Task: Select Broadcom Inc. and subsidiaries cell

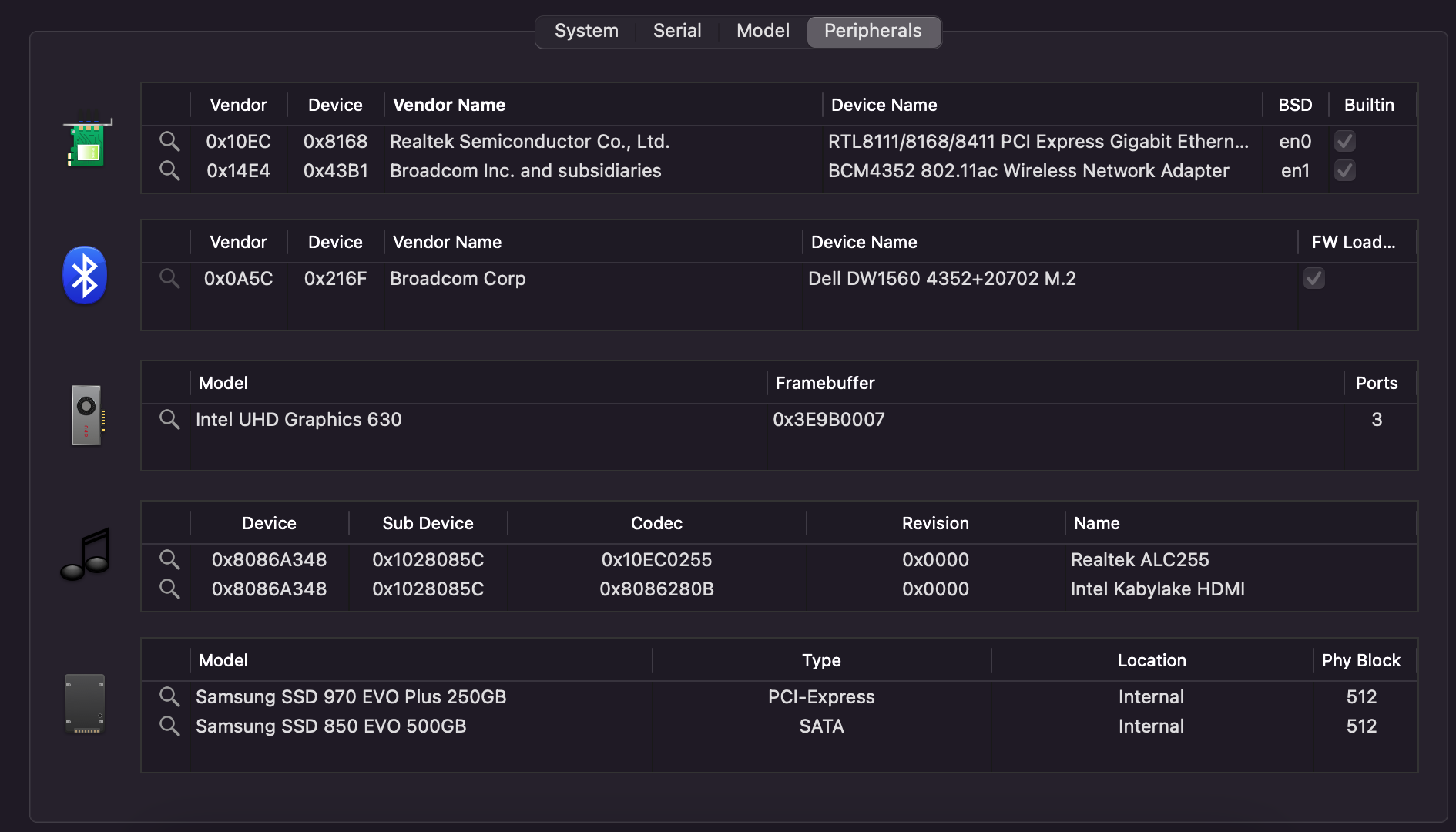Action: 525,170
